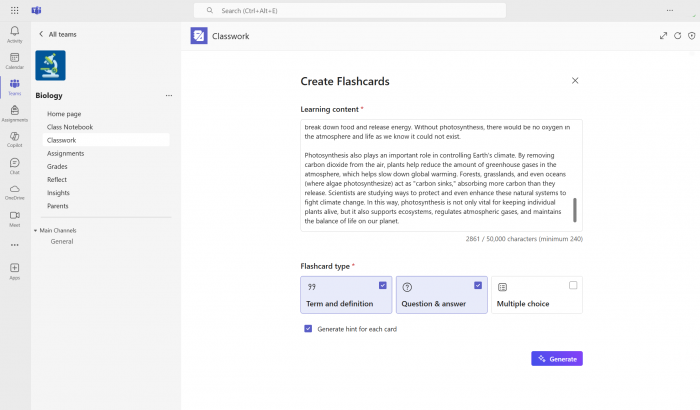Open OneDrive from the sidebar

(14, 189)
